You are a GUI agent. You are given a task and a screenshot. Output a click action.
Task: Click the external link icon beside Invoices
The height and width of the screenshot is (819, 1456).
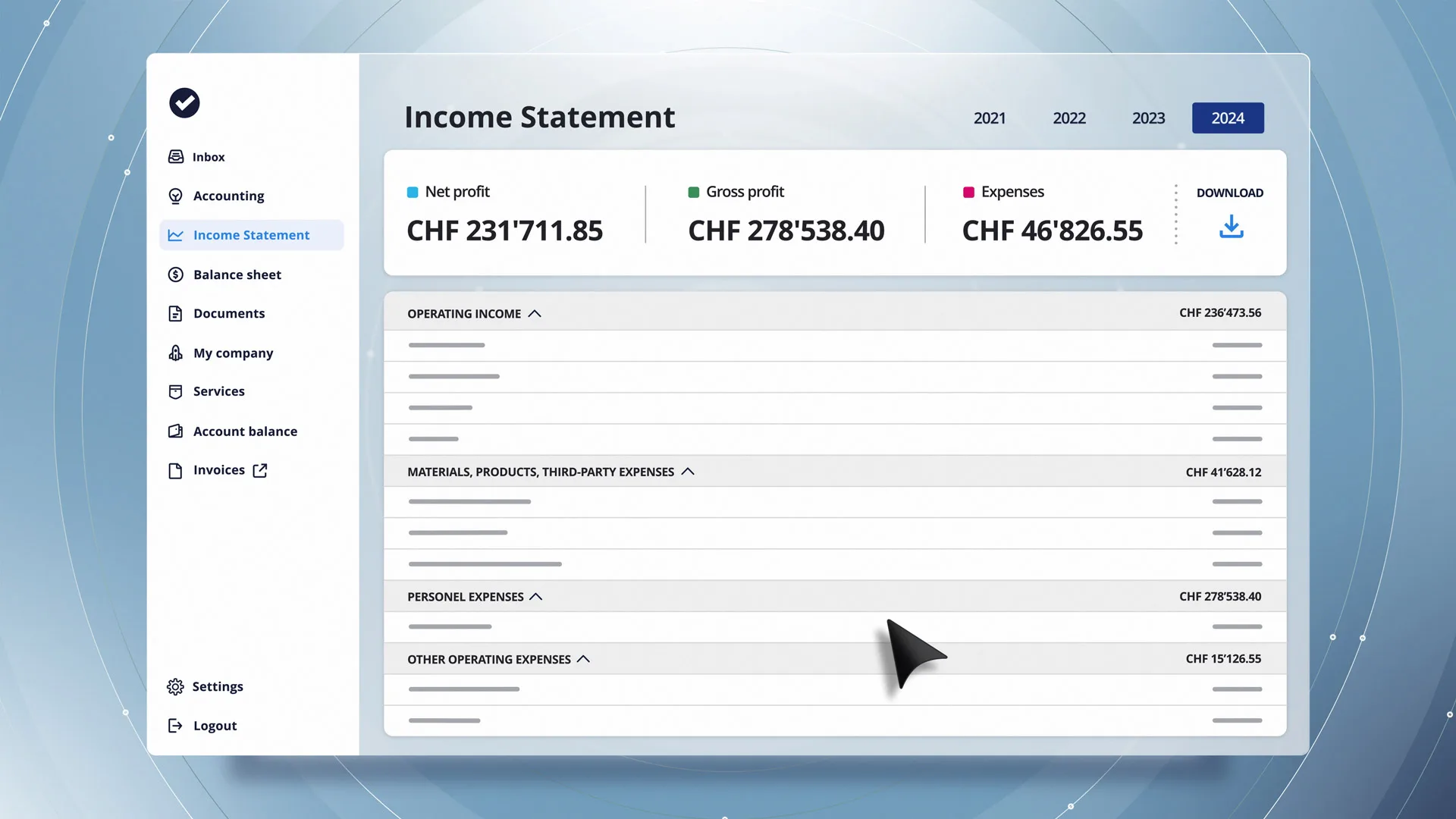(x=260, y=471)
